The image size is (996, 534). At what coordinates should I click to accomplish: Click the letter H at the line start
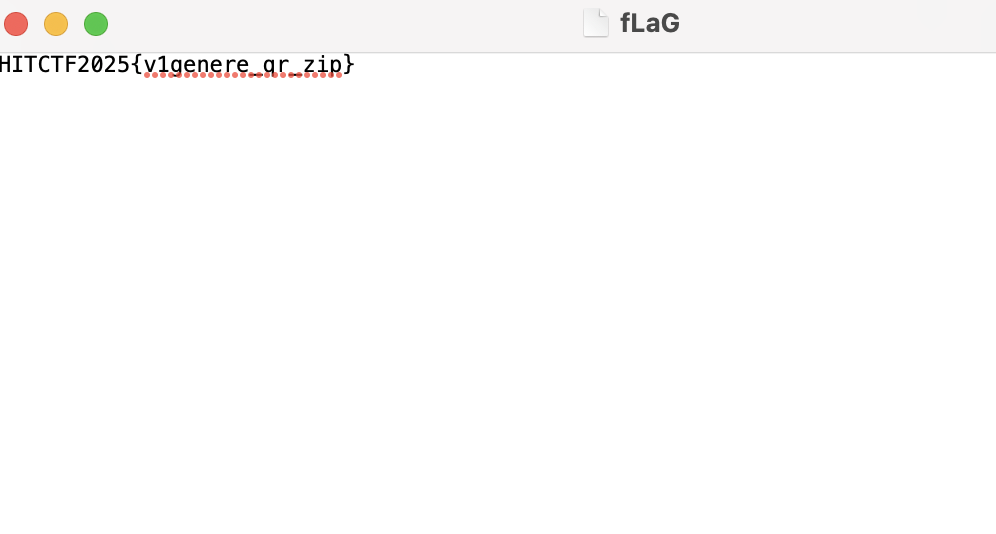[6, 64]
